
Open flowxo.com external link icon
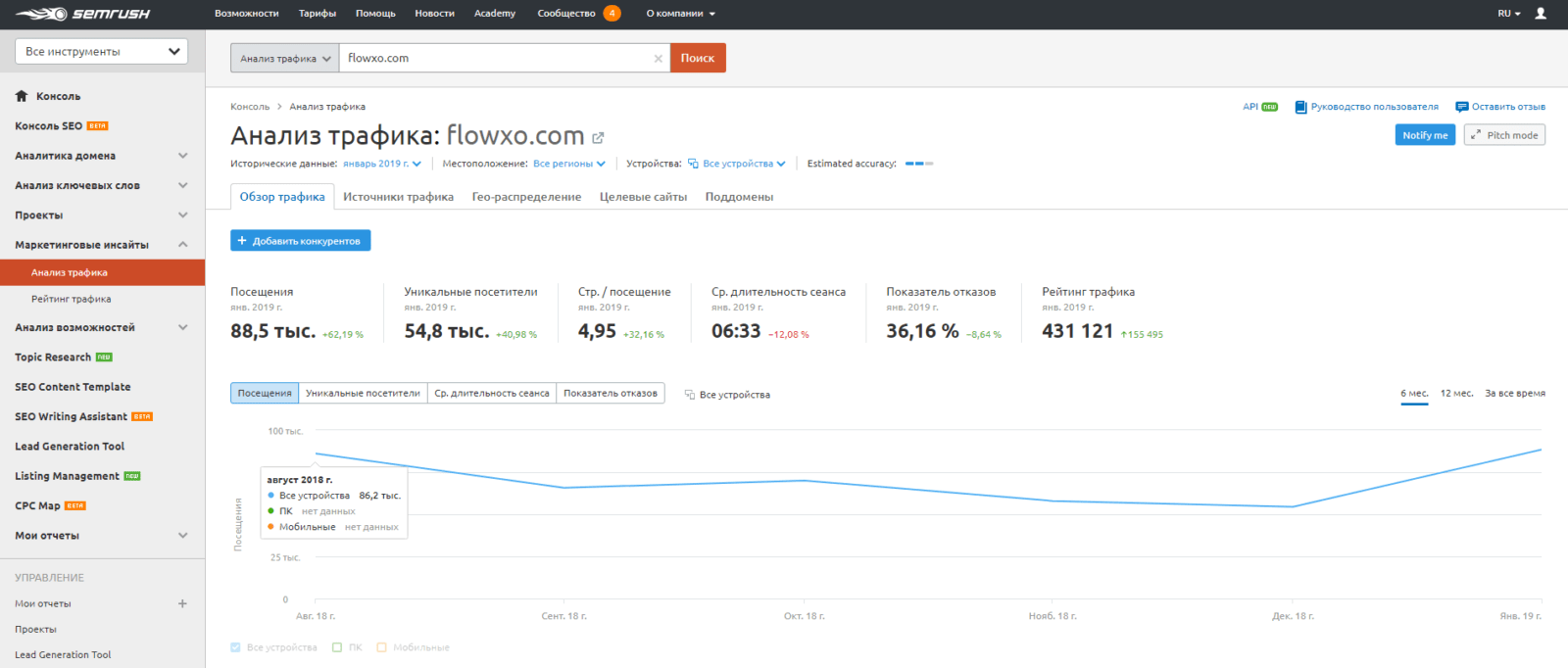click(x=598, y=138)
